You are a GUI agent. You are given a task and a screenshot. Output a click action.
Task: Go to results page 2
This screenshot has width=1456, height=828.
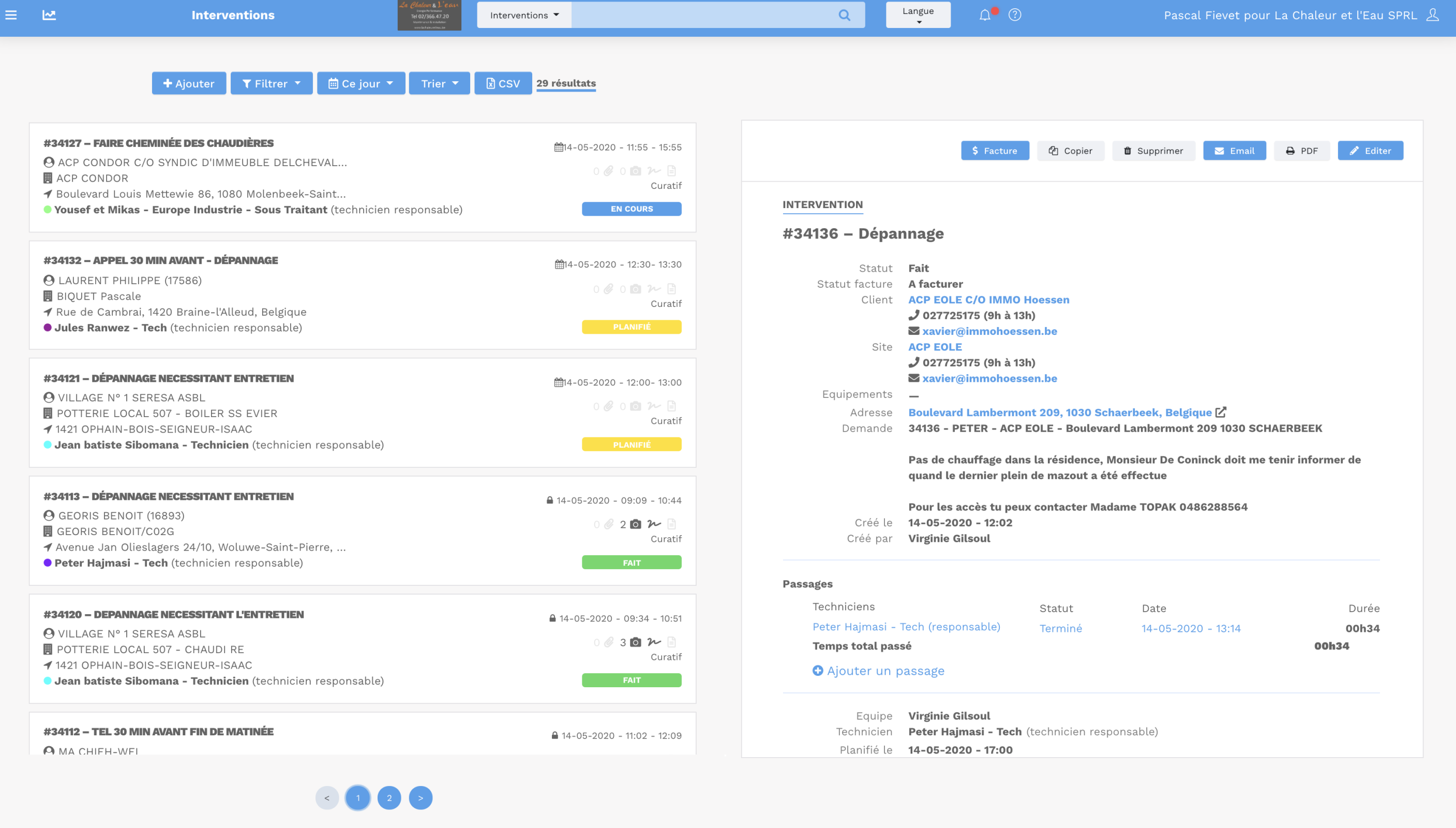tap(389, 798)
